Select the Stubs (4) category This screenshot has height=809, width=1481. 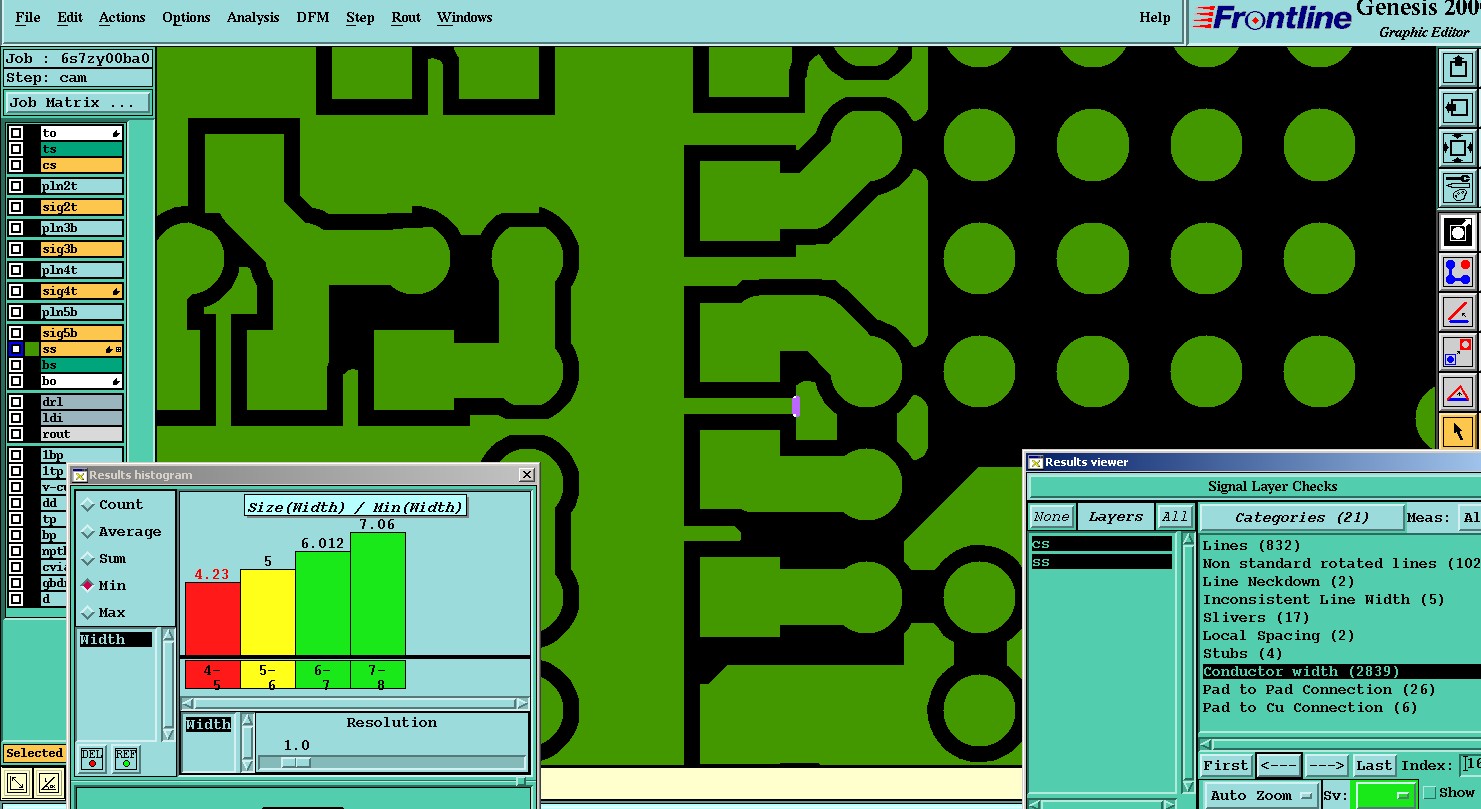[1242, 653]
